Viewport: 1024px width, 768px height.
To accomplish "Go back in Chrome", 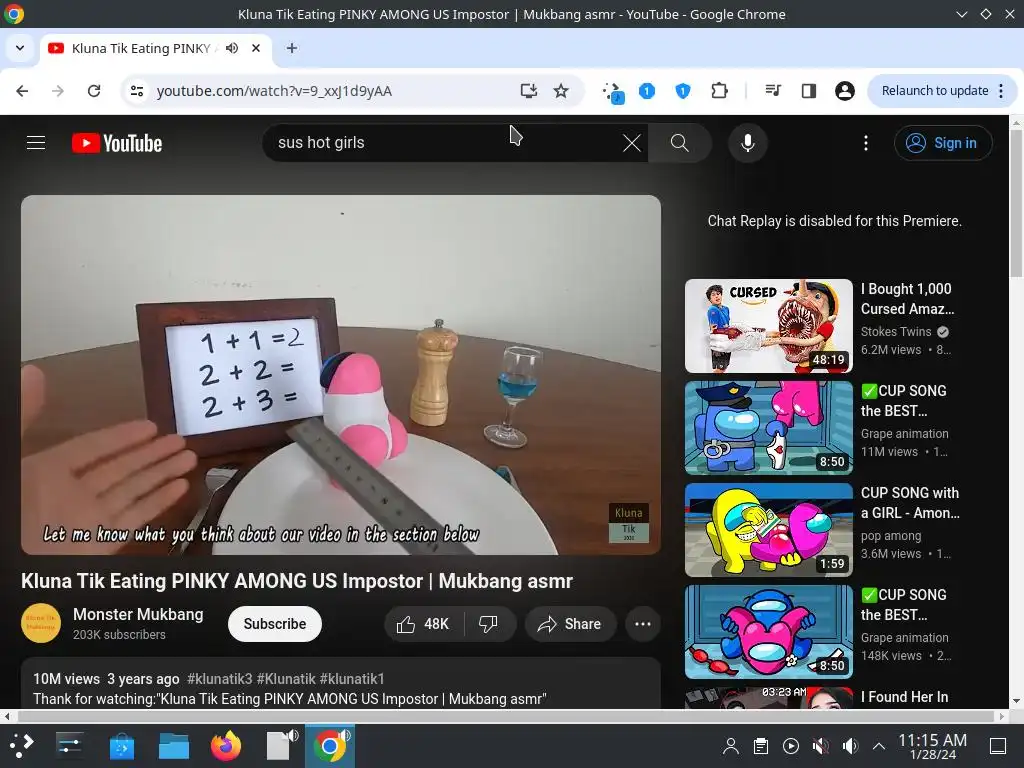I will [x=22, y=91].
